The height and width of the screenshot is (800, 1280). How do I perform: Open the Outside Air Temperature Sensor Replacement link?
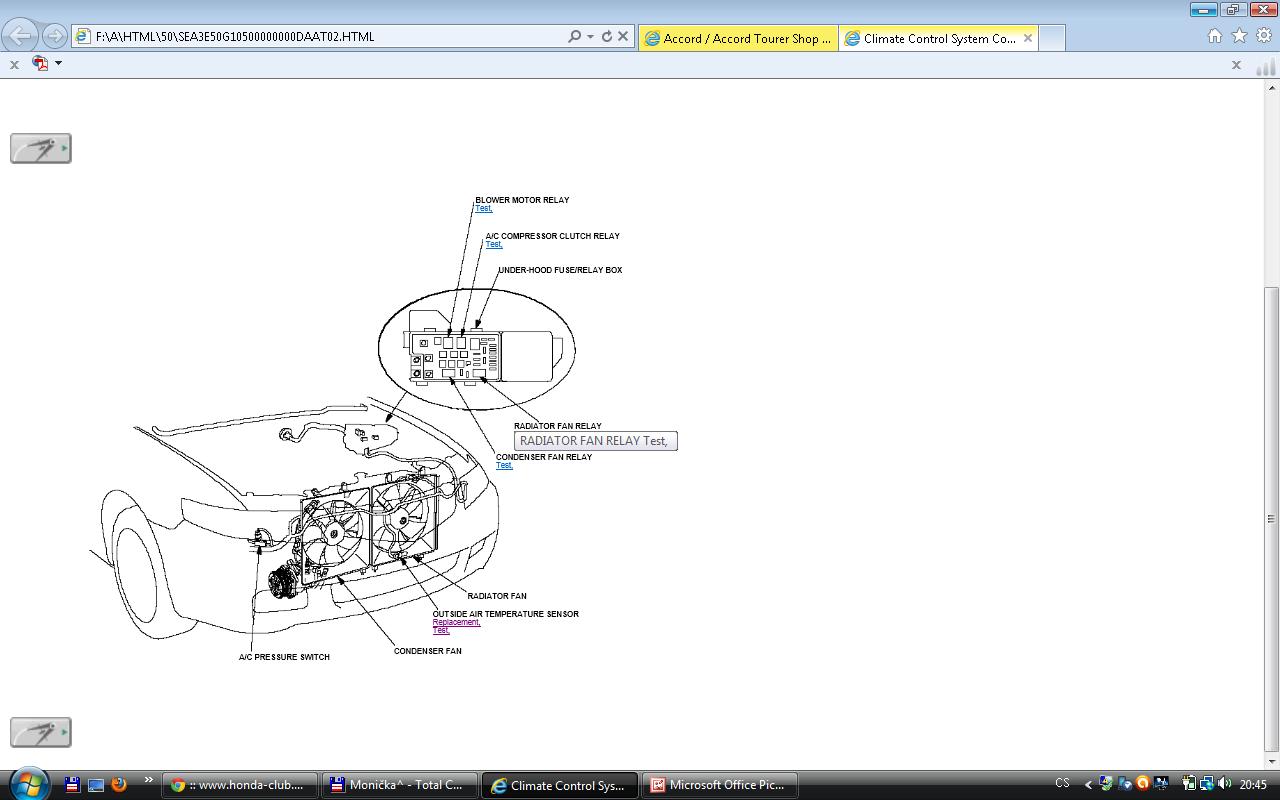click(456, 622)
